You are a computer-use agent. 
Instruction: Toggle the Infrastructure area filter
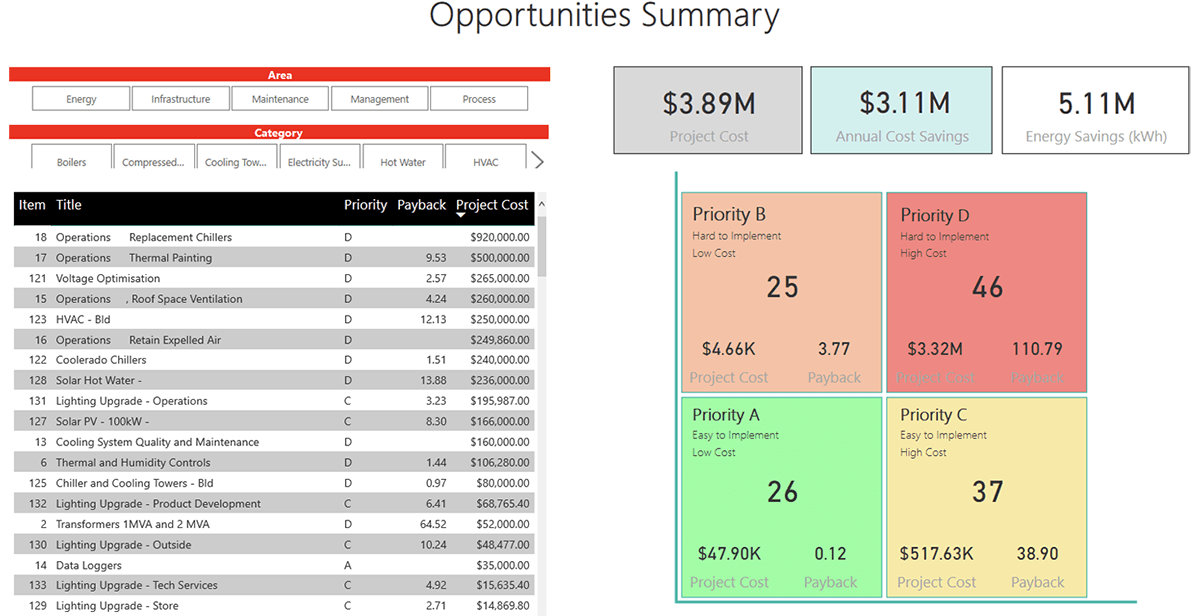click(x=181, y=99)
